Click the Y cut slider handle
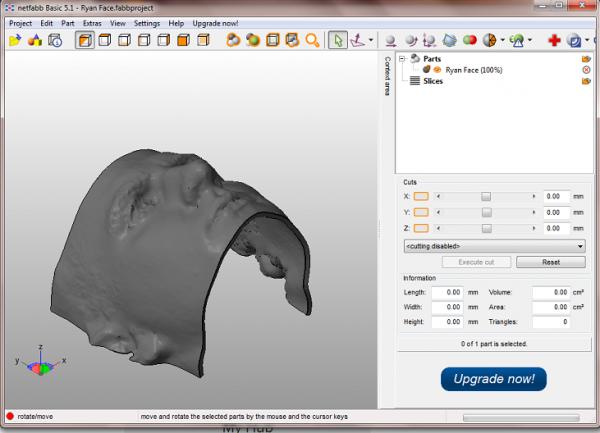600x433 pixels. coord(487,212)
